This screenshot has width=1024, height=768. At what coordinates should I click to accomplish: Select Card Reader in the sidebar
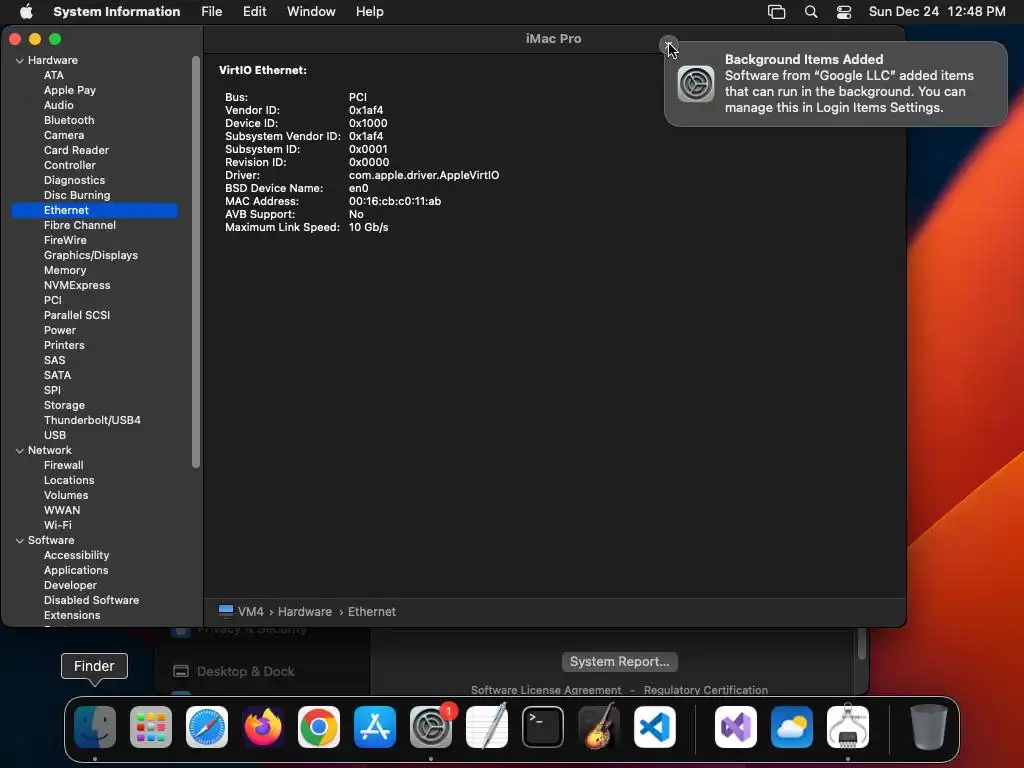[x=76, y=150]
